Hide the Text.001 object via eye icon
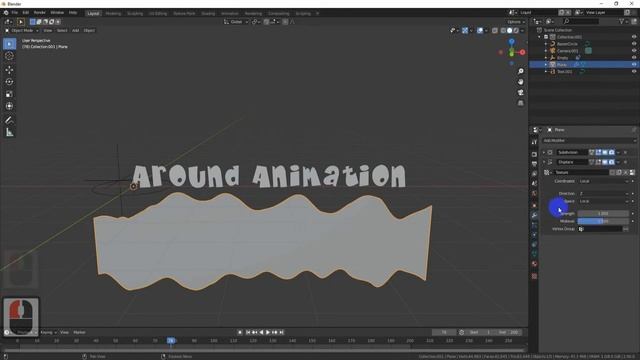The height and width of the screenshot is (360, 640). [x=634, y=71]
